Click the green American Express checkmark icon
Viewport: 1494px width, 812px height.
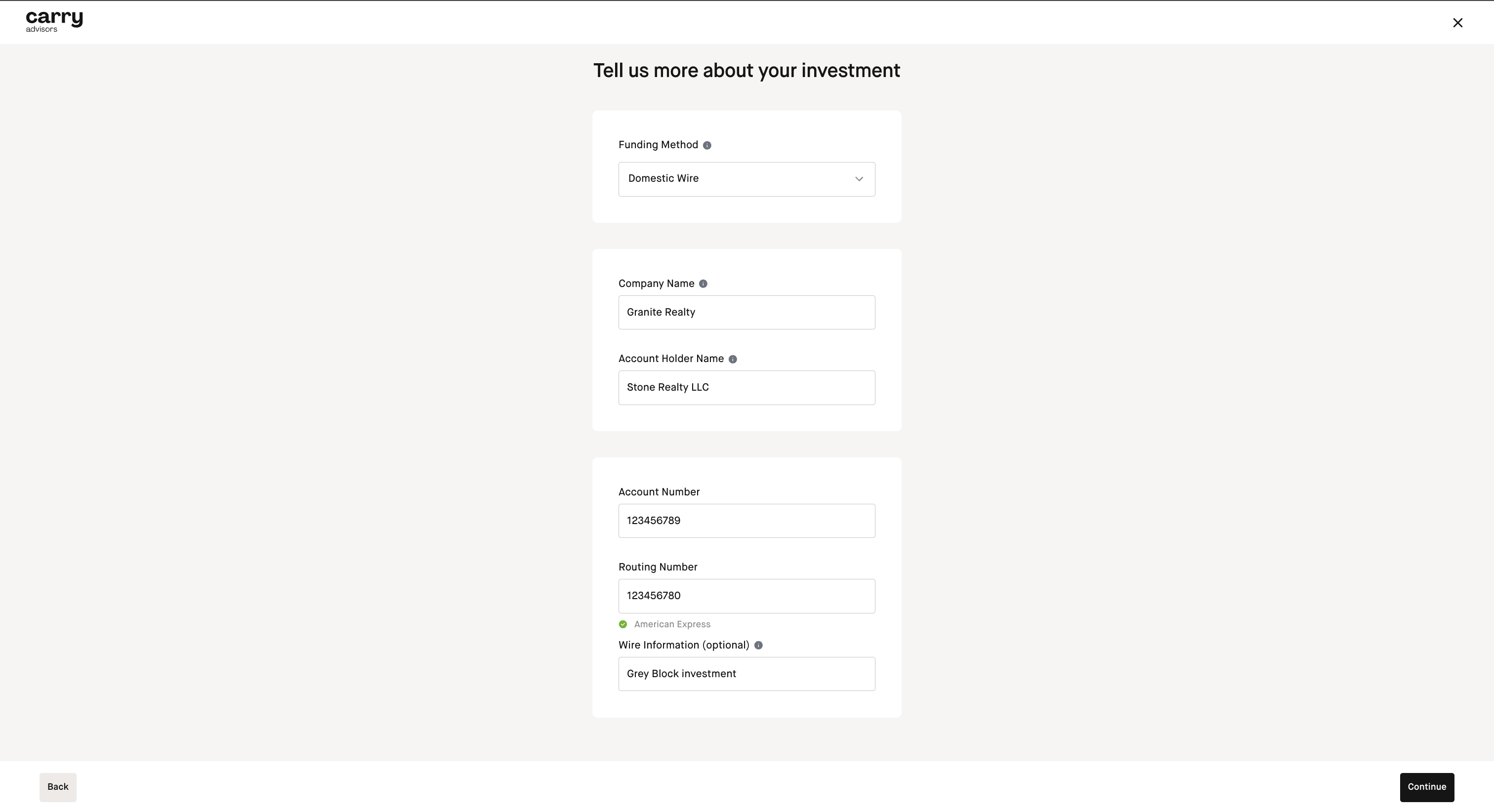point(623,625)
